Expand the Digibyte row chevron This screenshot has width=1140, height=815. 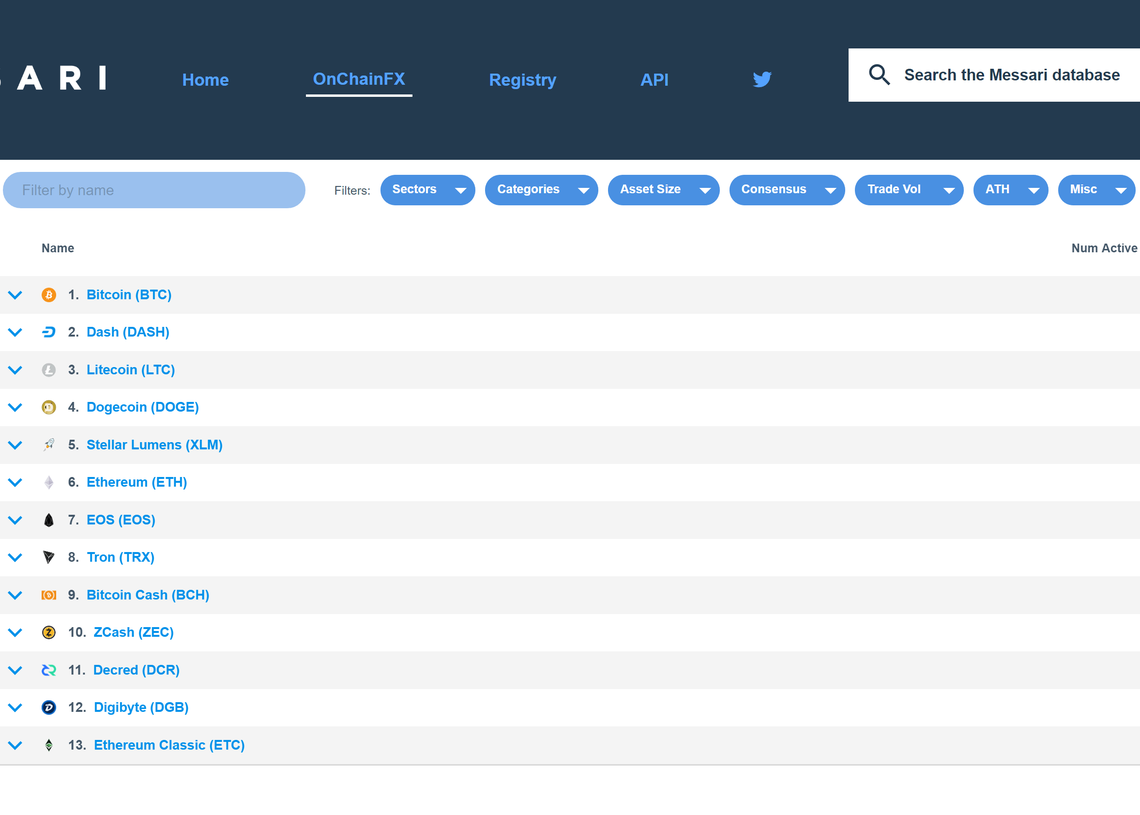[x=15, y=707]
